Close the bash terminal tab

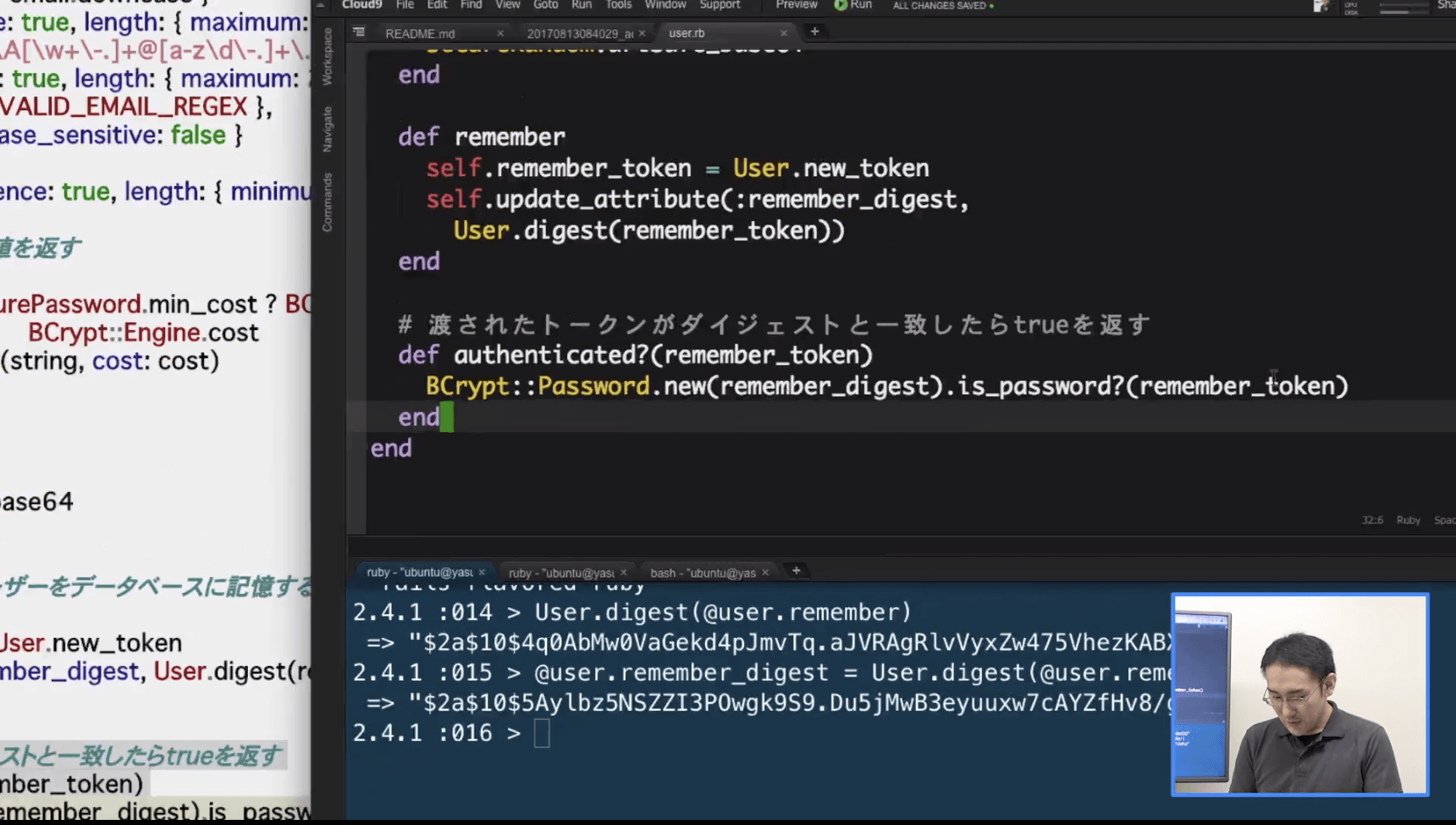tap(765, 573)
